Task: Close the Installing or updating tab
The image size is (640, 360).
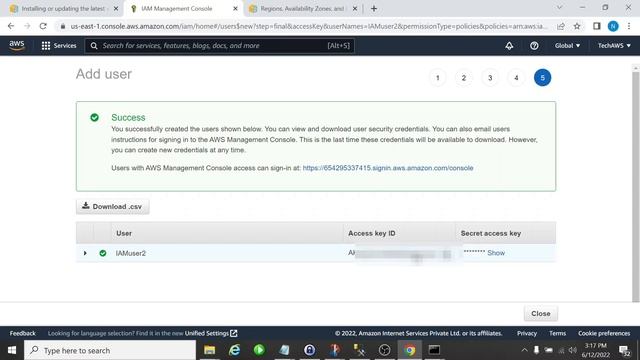Action: pyautogui.click(x=116, y=9)
